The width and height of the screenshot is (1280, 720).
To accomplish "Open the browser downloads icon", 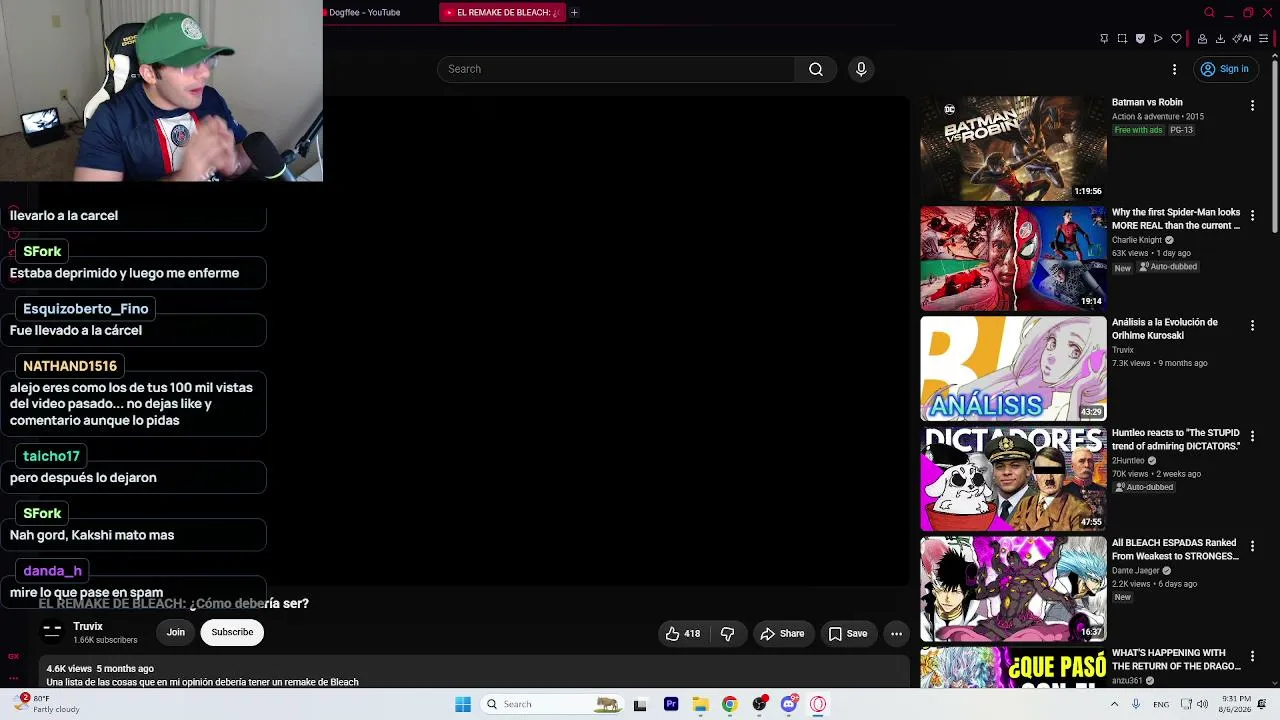I will pyautogui.click(x=1220, y=39).
